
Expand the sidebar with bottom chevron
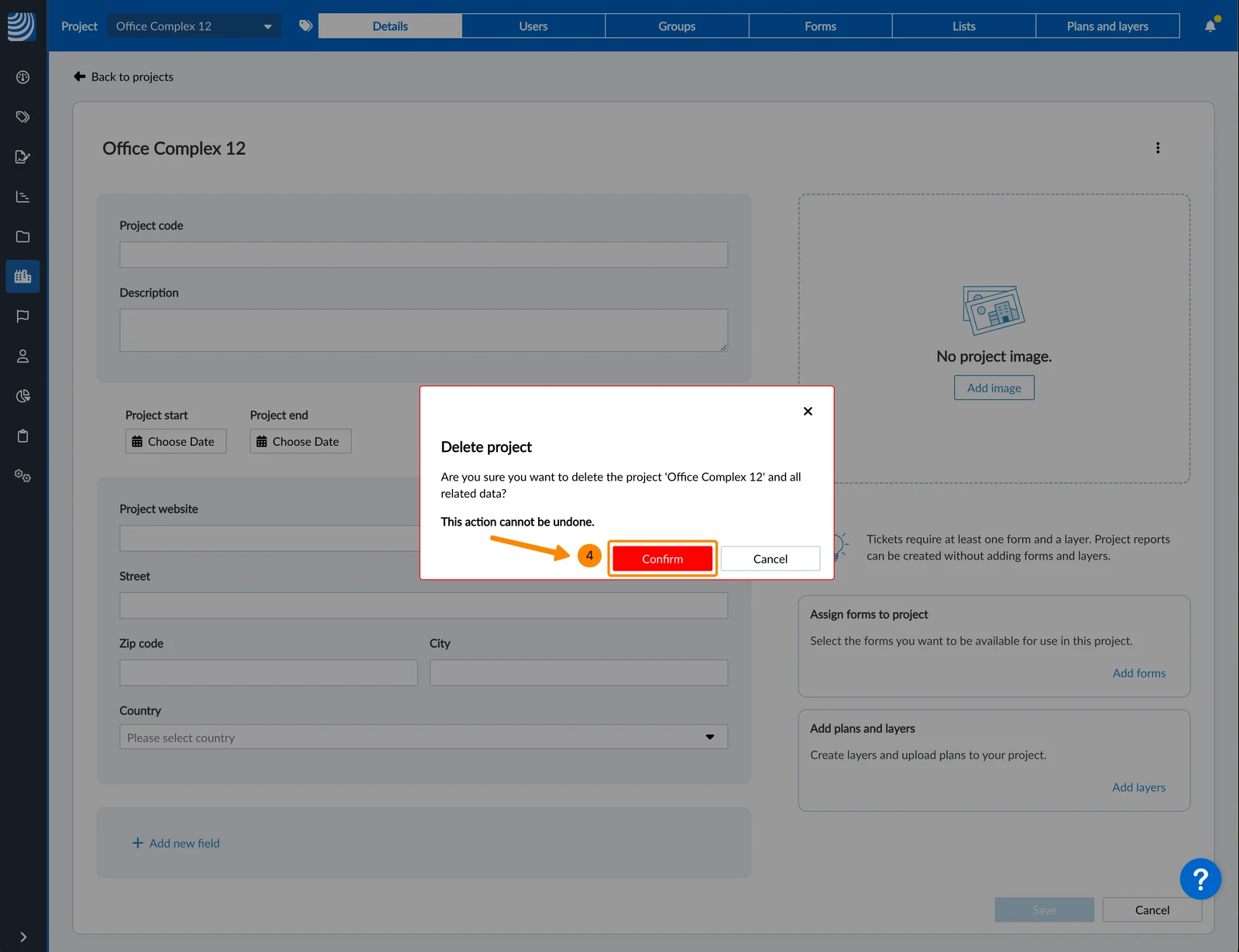(x=23, y=937)
